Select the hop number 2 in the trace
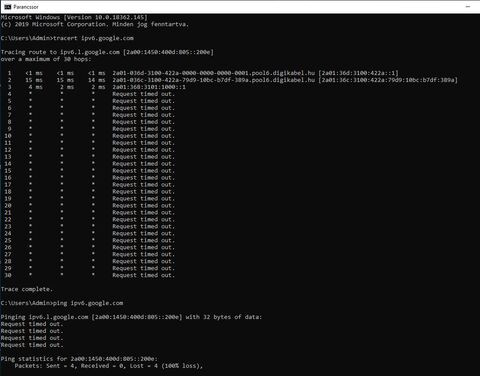The image size is (480, 376). pyautogui.click(x=10, y=80)
